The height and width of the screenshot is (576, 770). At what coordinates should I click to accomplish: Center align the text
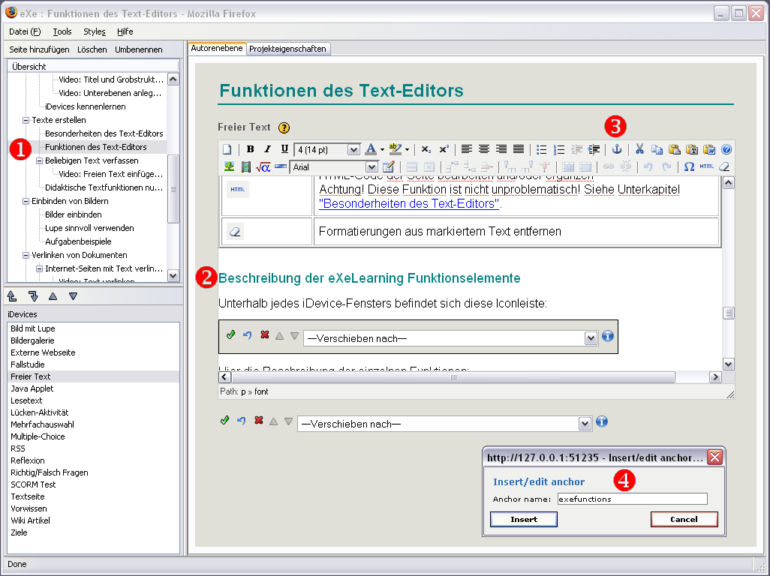pyautogui.click(x=484, y=149)
